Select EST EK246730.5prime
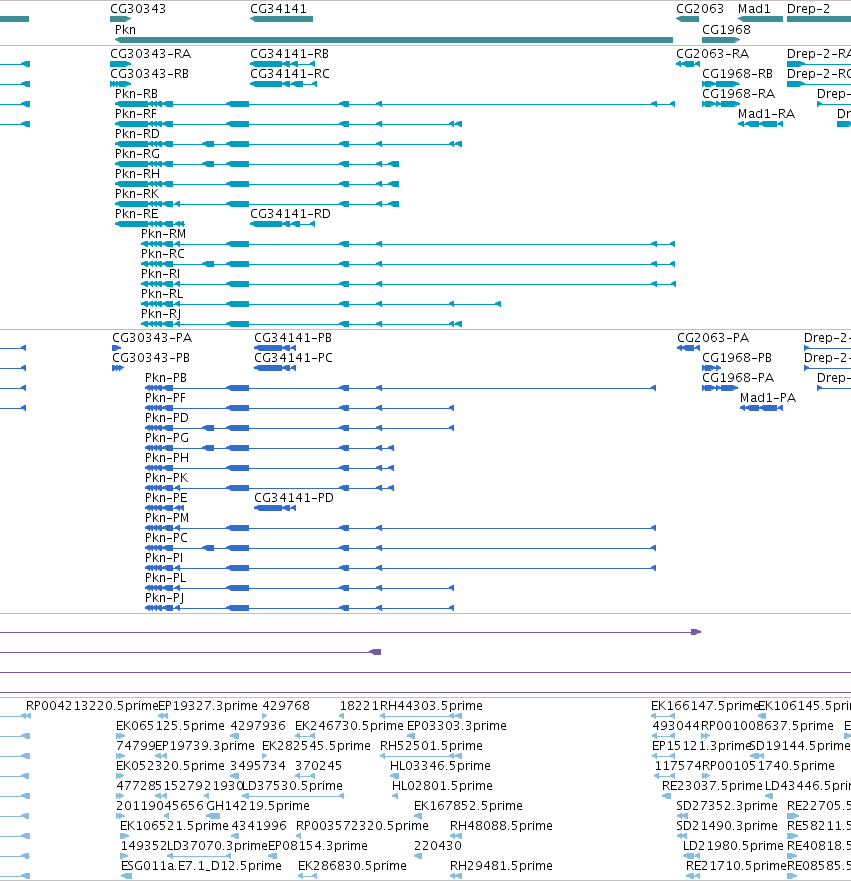851x881 pixels. pos(349,726)
